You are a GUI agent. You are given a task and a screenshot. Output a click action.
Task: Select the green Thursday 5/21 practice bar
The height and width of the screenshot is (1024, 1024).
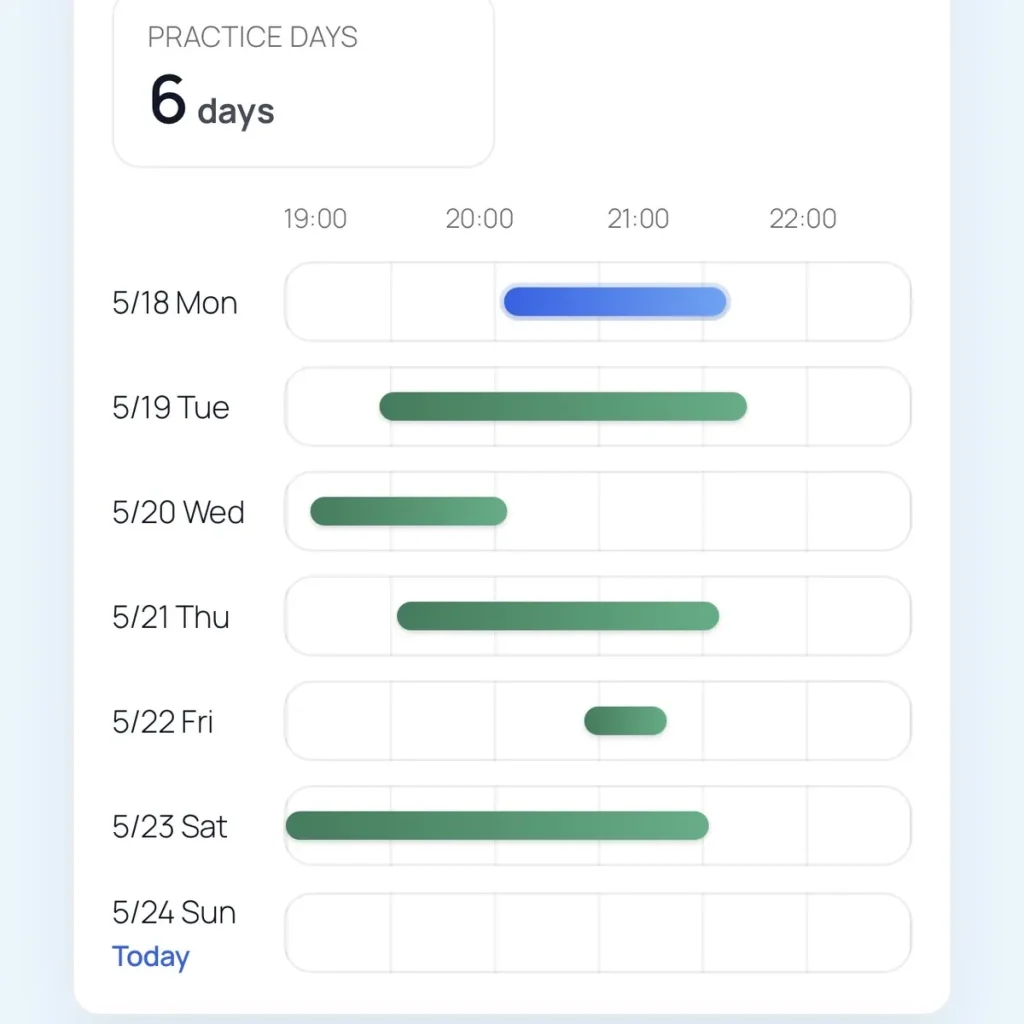pyautogui.click(x=558, y=616)
